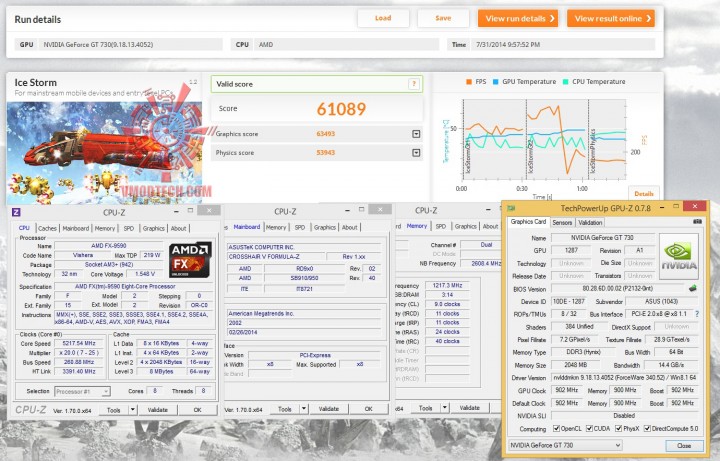Expand the Graphics score details arrow

pyautogui.click(x=416, y=134)
